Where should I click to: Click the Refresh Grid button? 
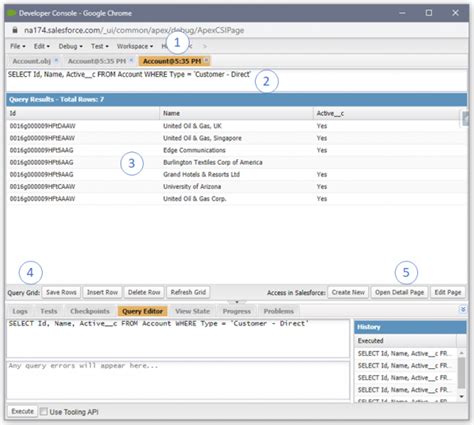[x=188, y=292]
